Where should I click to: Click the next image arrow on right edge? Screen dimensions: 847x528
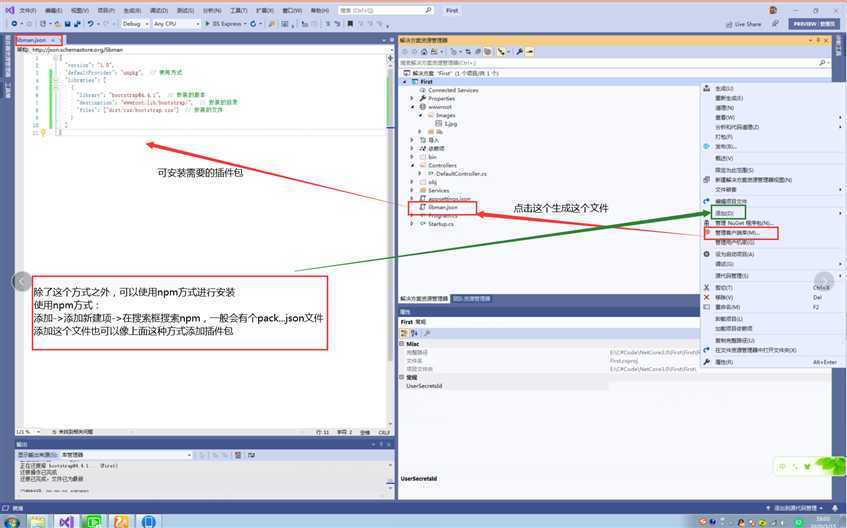[823, 281]
